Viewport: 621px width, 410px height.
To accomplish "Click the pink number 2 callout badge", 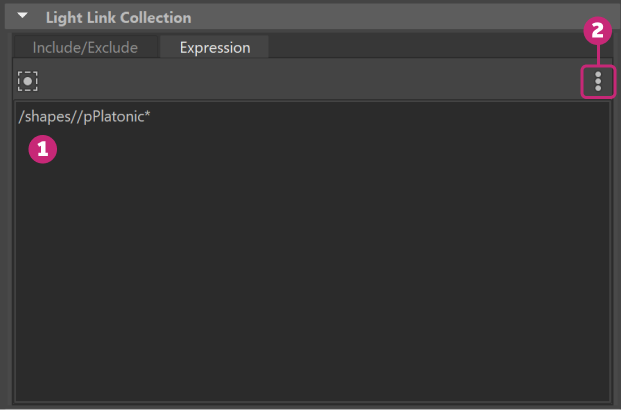I will tap(598, 31).
